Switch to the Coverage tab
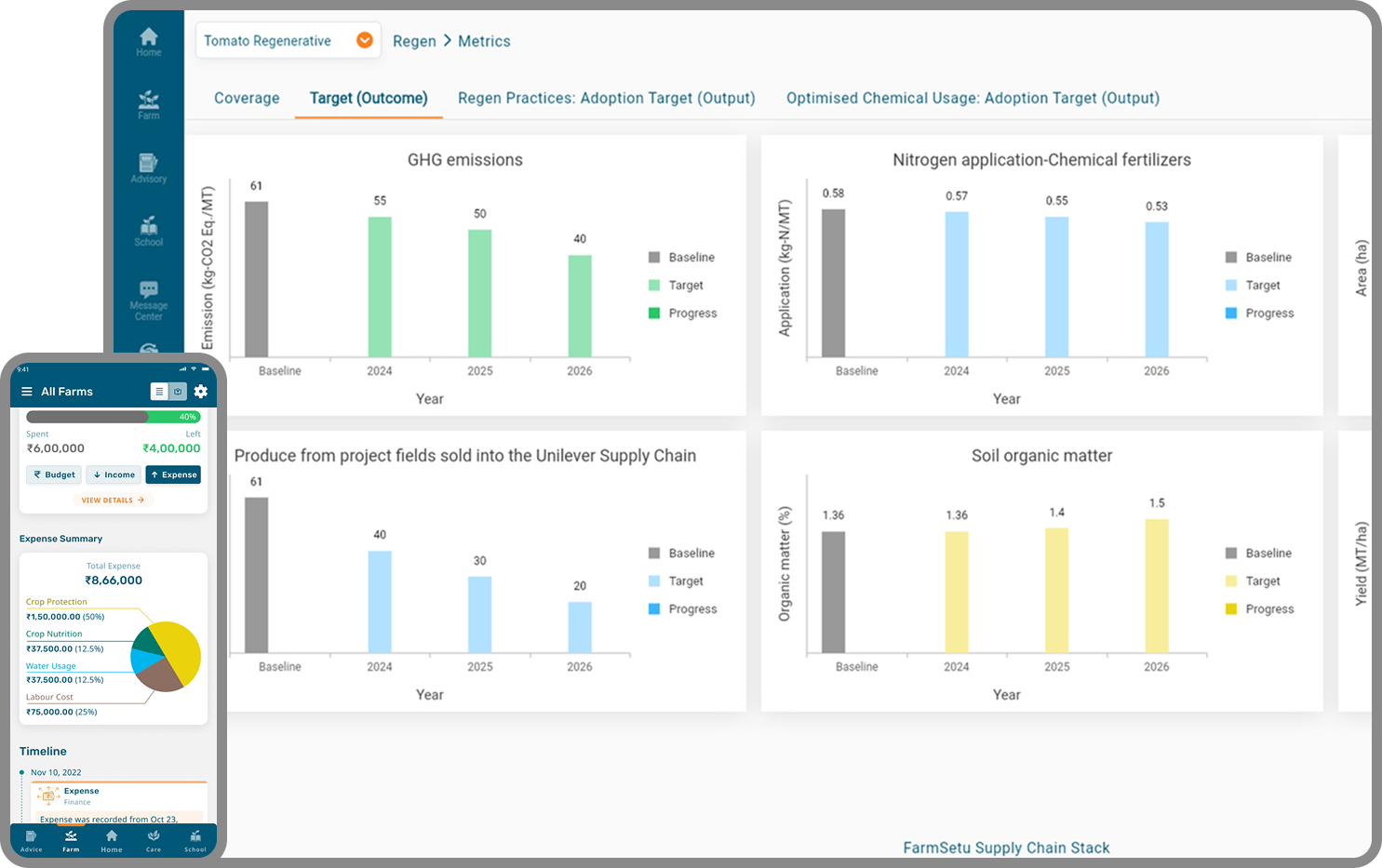Image resolution: width=1382 pixels, height=868 pixels. tap(247, 98)
